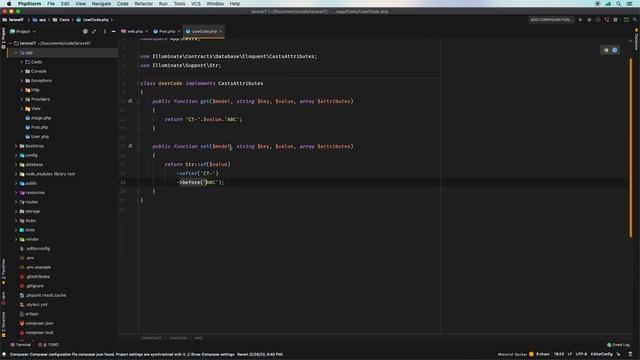Image resolution: width=640 pixels, height=360 pixels.
Task: Click the first browser icon in editor popup
Action: click(606, 50)
